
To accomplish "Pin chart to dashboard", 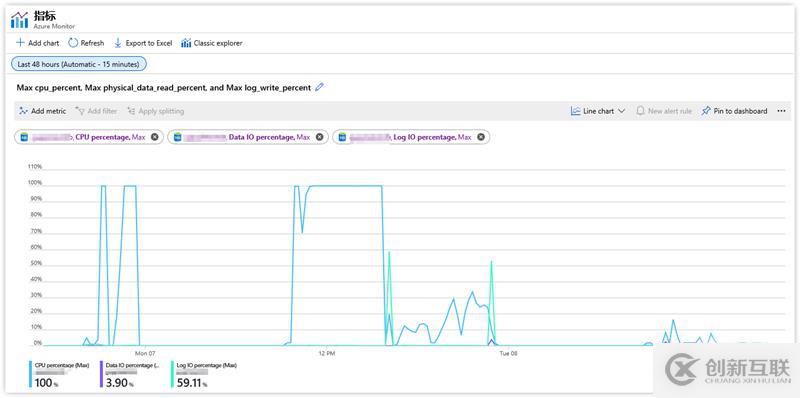I will pos(734,111).
